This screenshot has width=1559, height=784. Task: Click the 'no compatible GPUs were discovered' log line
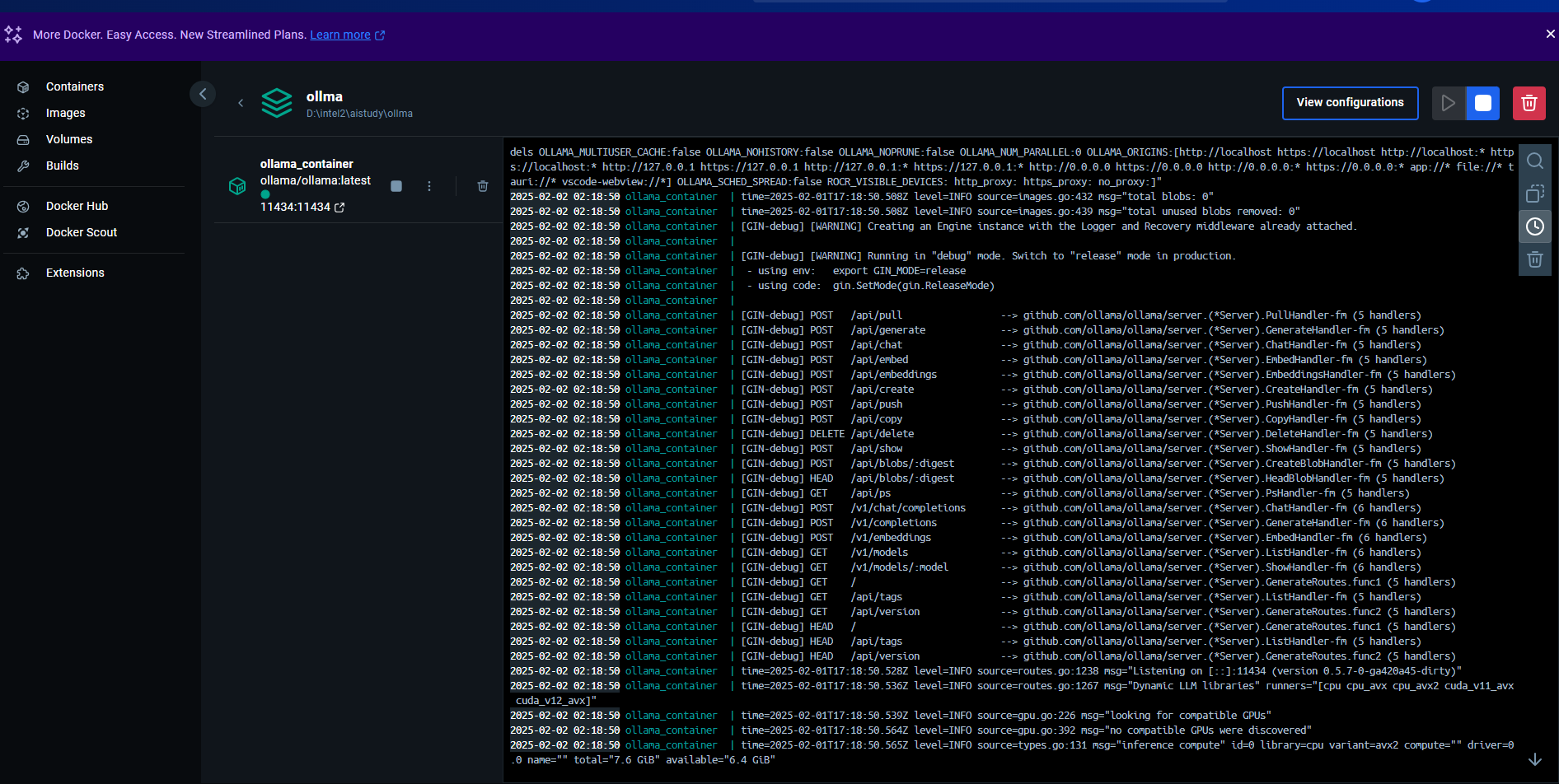[911, 730]
